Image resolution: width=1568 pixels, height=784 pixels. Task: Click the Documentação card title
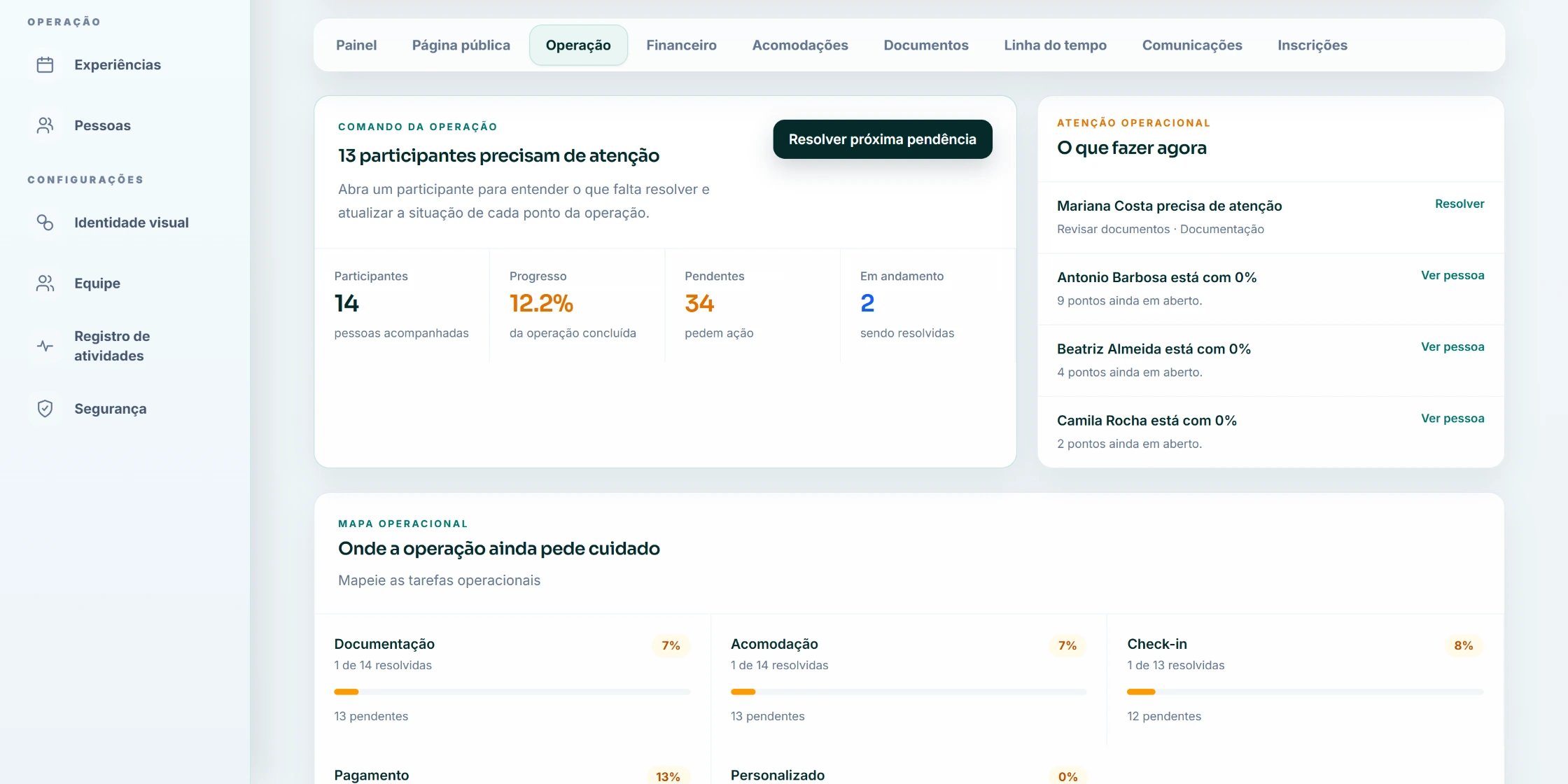pyautogui.click(x=384, y=644)
